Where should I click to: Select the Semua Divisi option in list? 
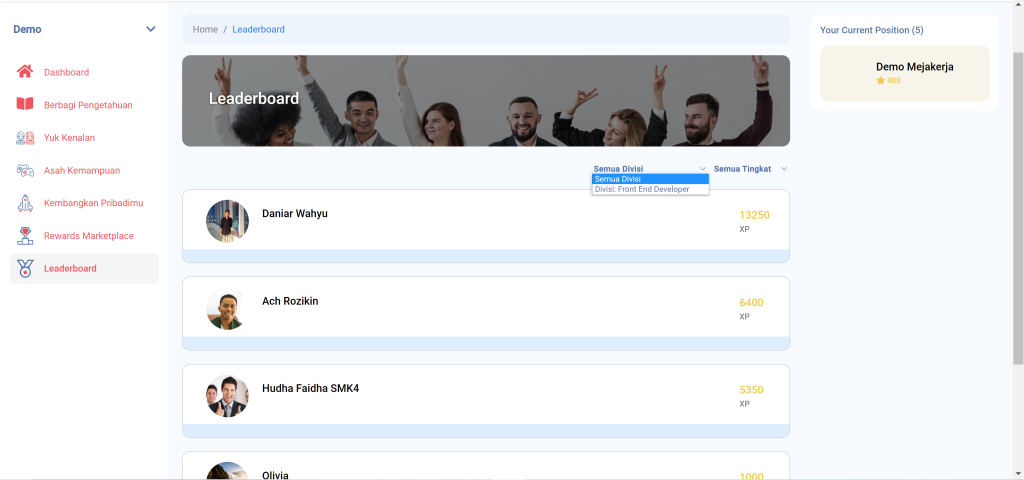point(650,179)
